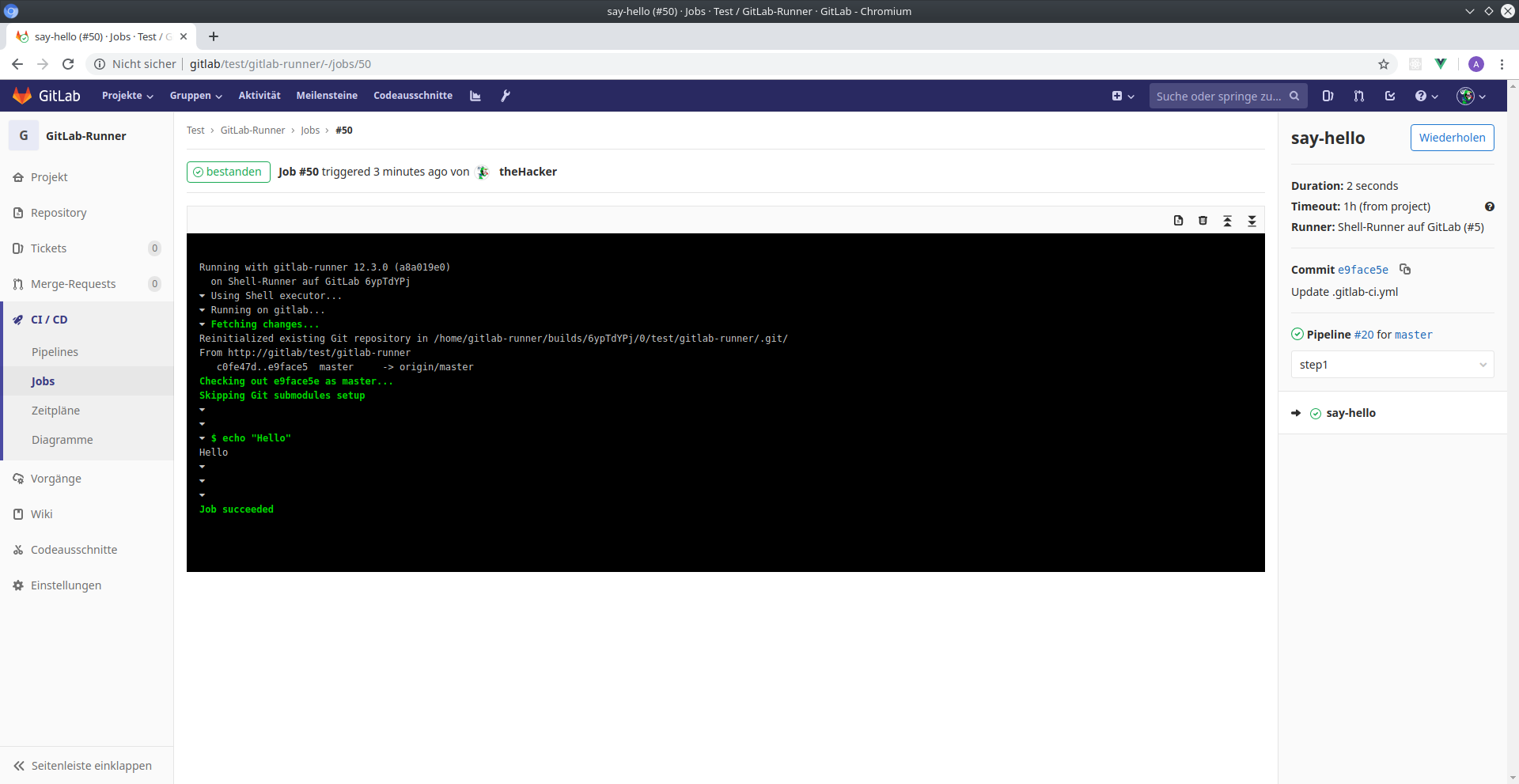Erase the job log with trash icon

click(x=1203, y=221)
